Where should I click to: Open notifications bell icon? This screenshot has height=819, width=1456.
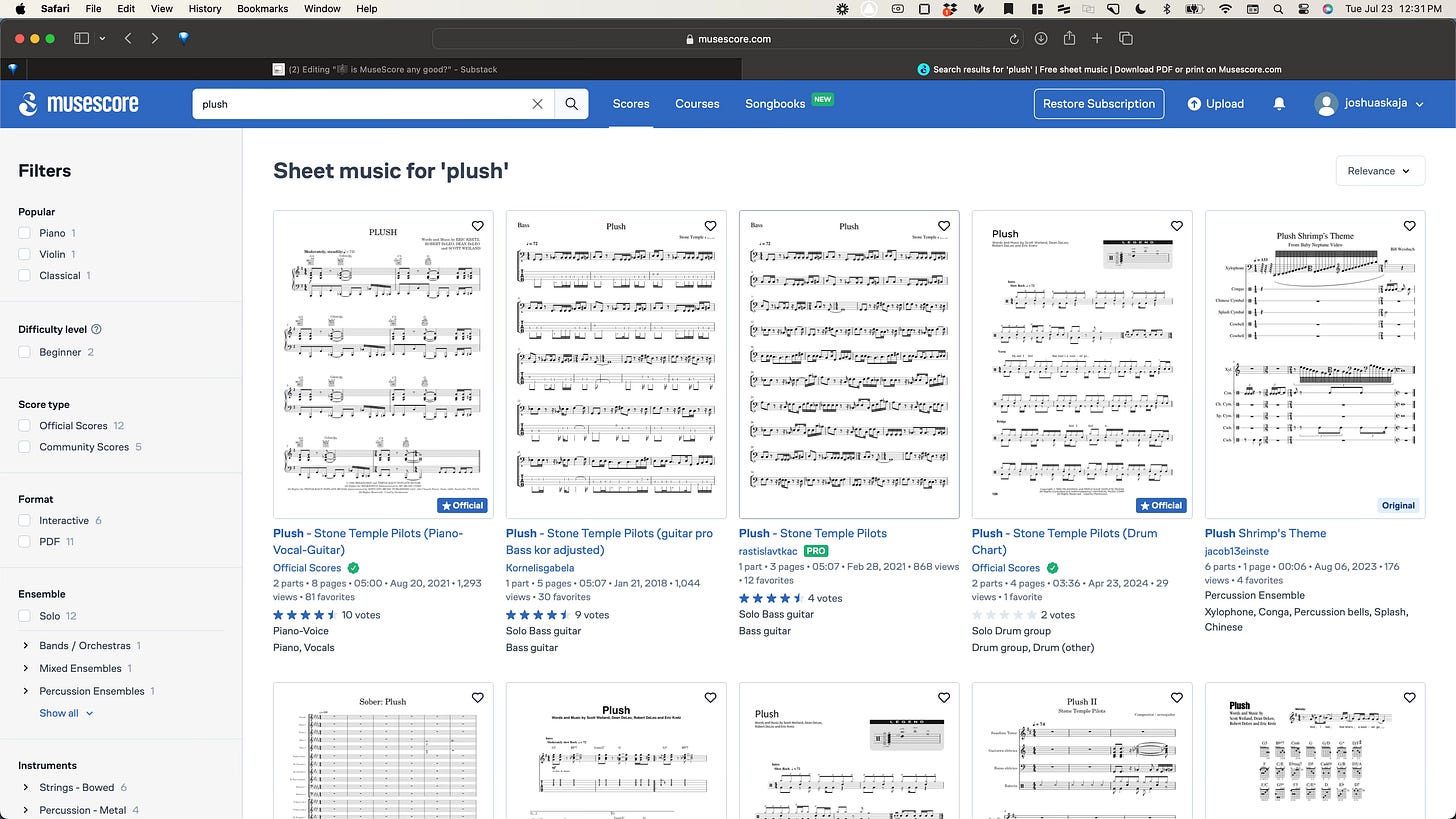(1278, 104)
